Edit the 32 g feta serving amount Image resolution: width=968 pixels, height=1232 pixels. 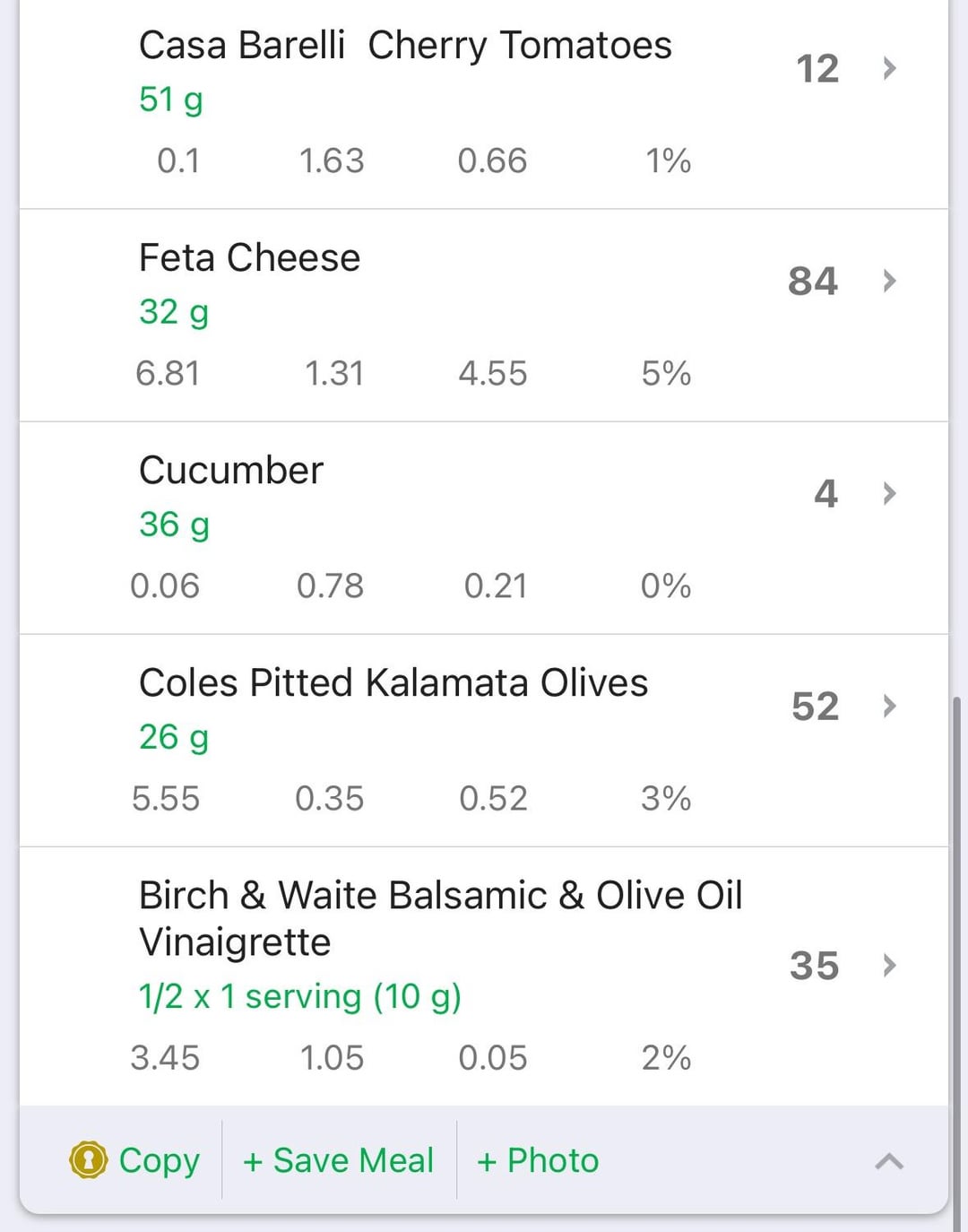point(173,312)
